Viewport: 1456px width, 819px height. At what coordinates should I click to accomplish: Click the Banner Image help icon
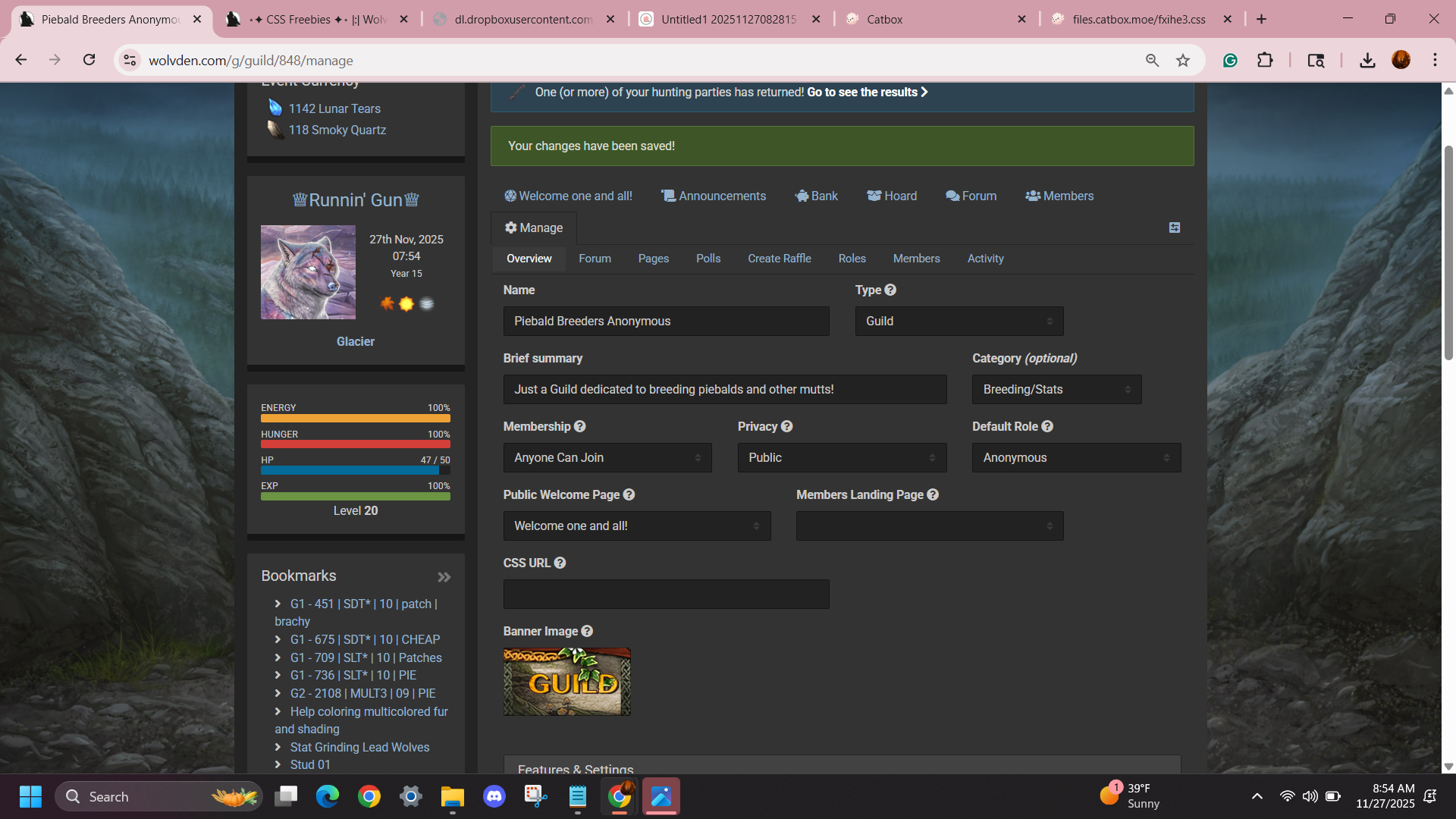click(x=587, y=631)
